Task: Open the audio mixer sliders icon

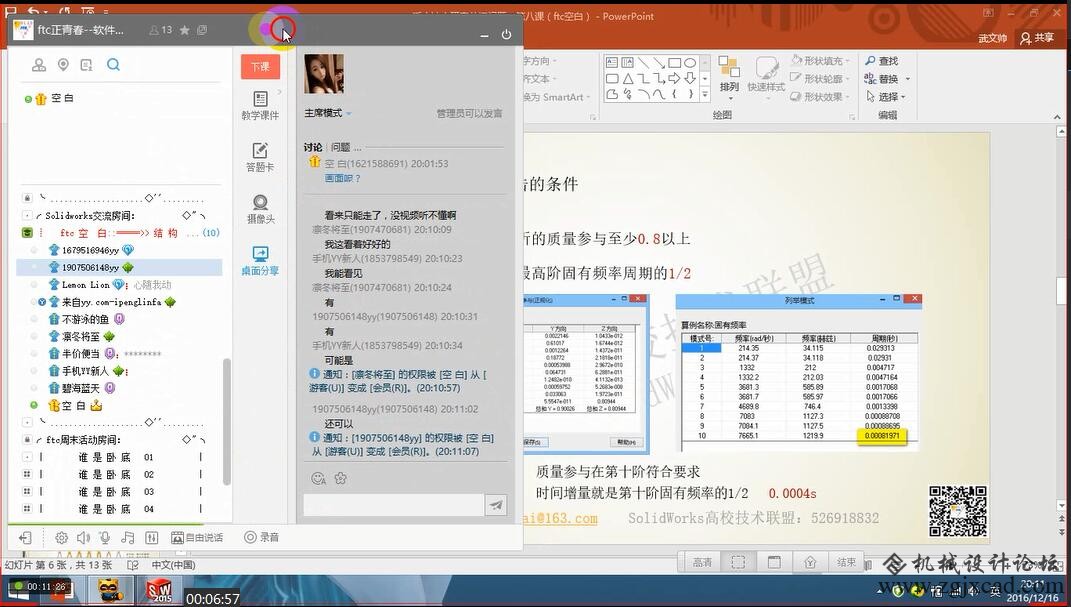Action: coord(152,538)
